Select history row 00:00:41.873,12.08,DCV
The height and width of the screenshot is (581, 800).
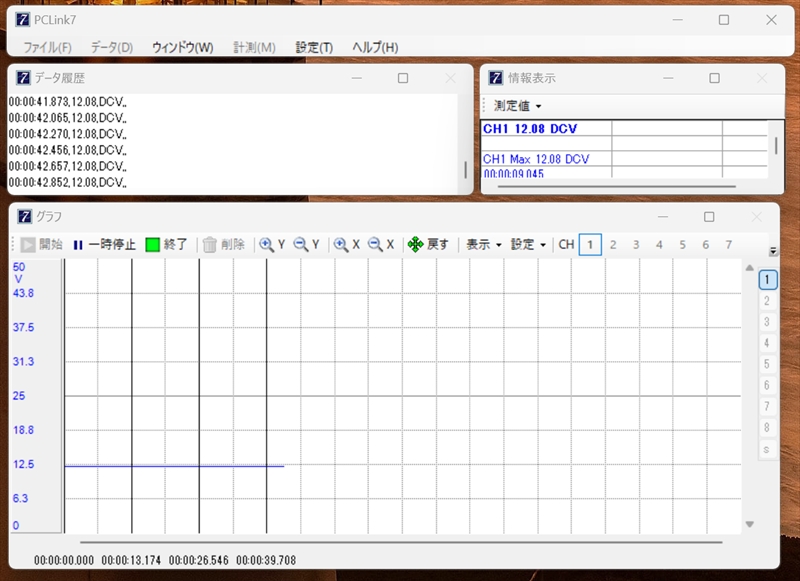click(67, 102)
